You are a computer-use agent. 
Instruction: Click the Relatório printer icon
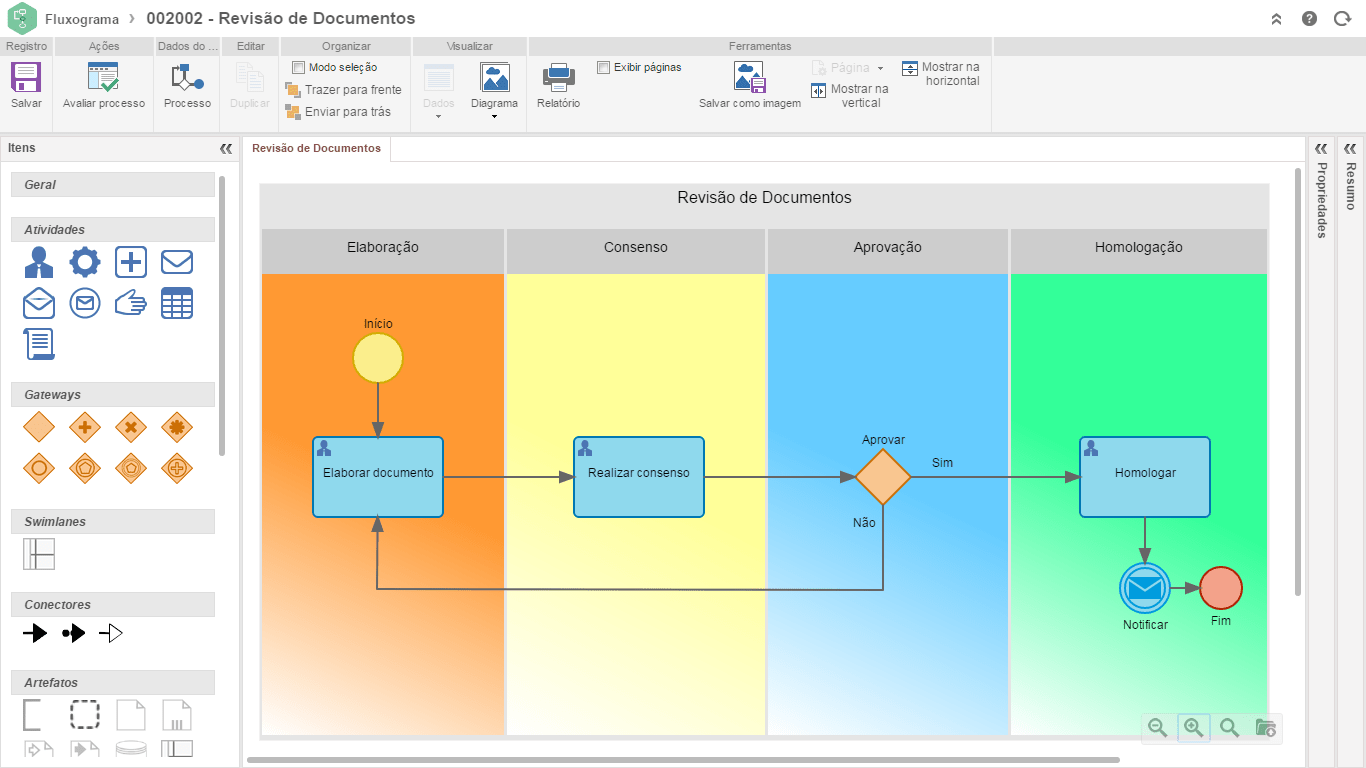[x=558, y=77]
